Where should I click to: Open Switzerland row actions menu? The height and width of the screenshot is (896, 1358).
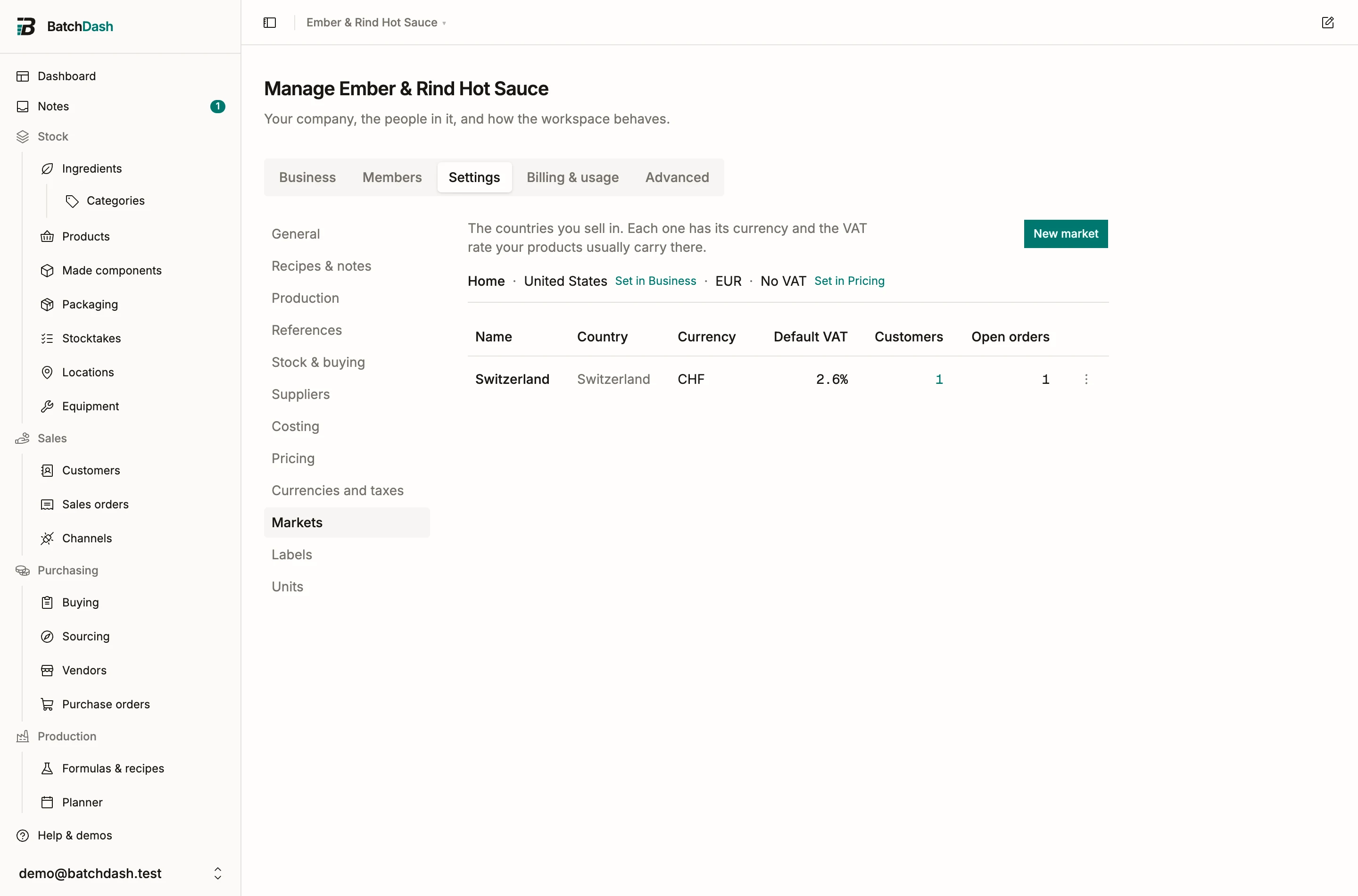(1086, 380)
